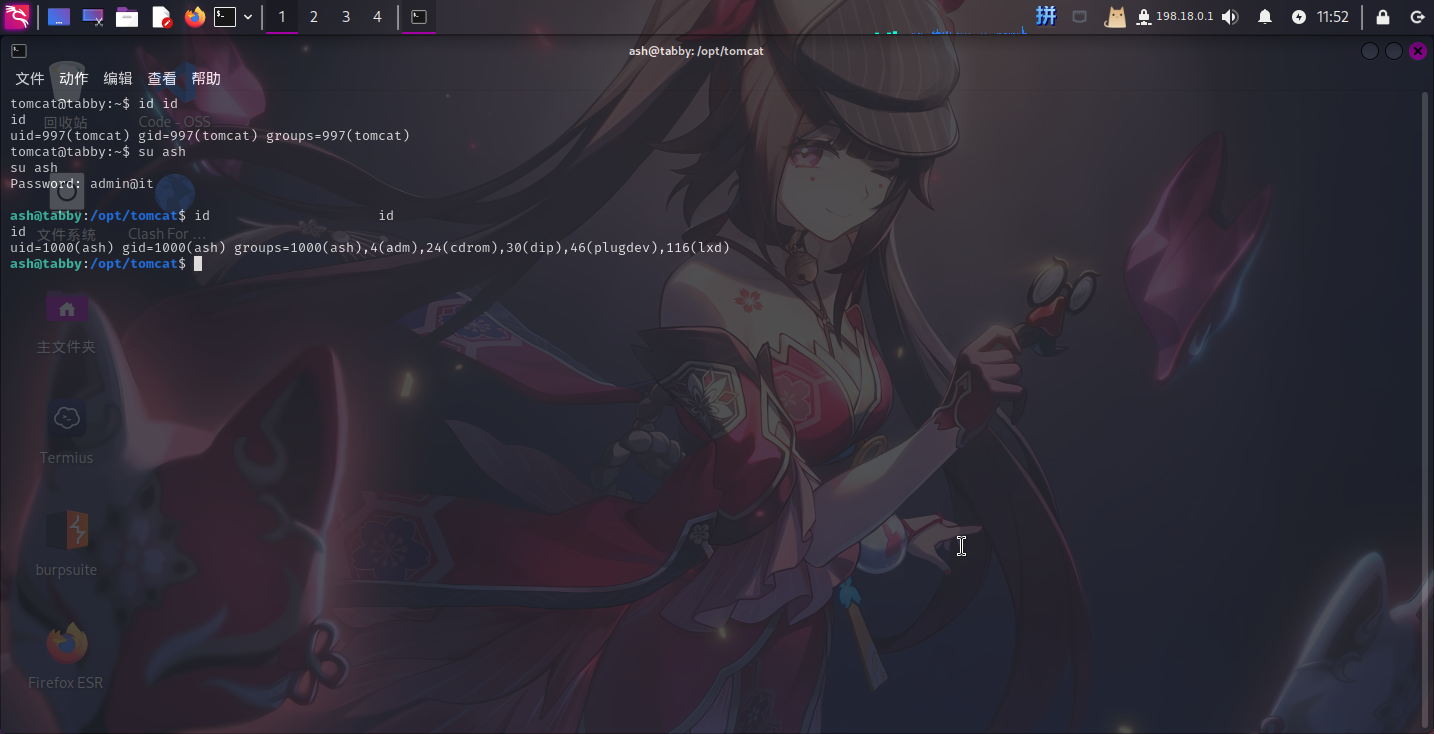Screen dimensions: 1434x734
Task: Click the log out panel icon
Action: tap(1417, 17)
